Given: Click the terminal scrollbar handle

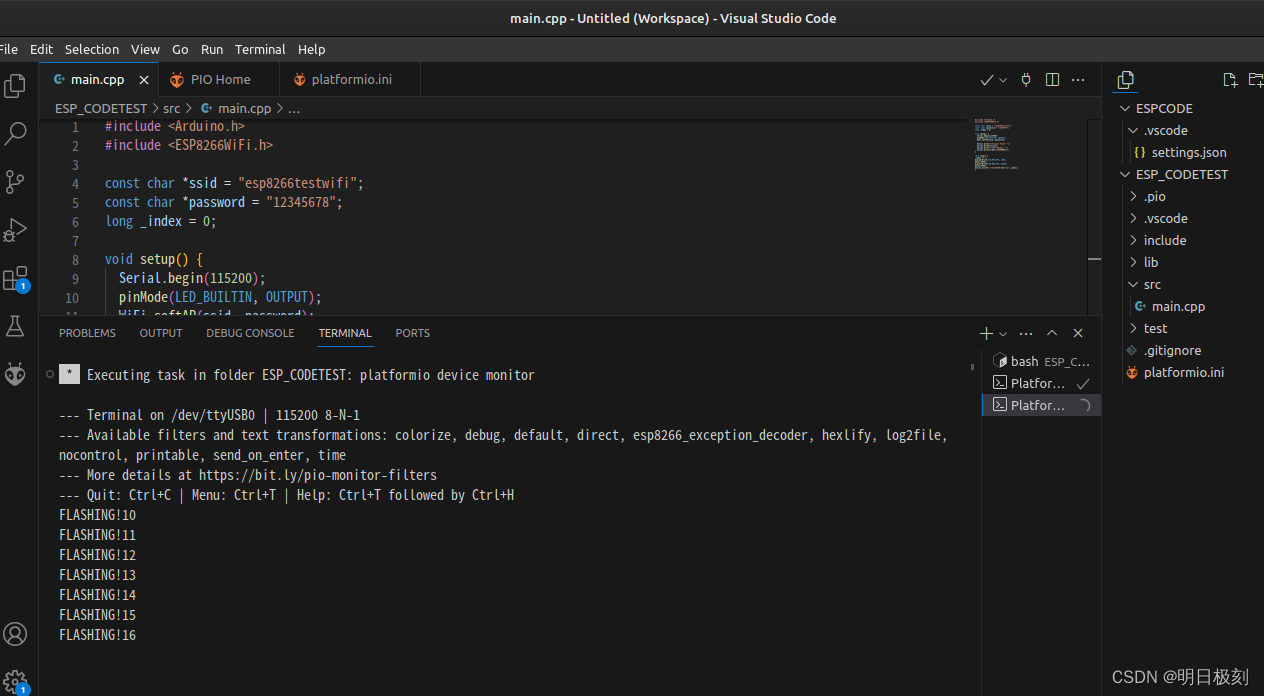Looking at the screenshot, I should pyautogui.click(x=972, y=367).
